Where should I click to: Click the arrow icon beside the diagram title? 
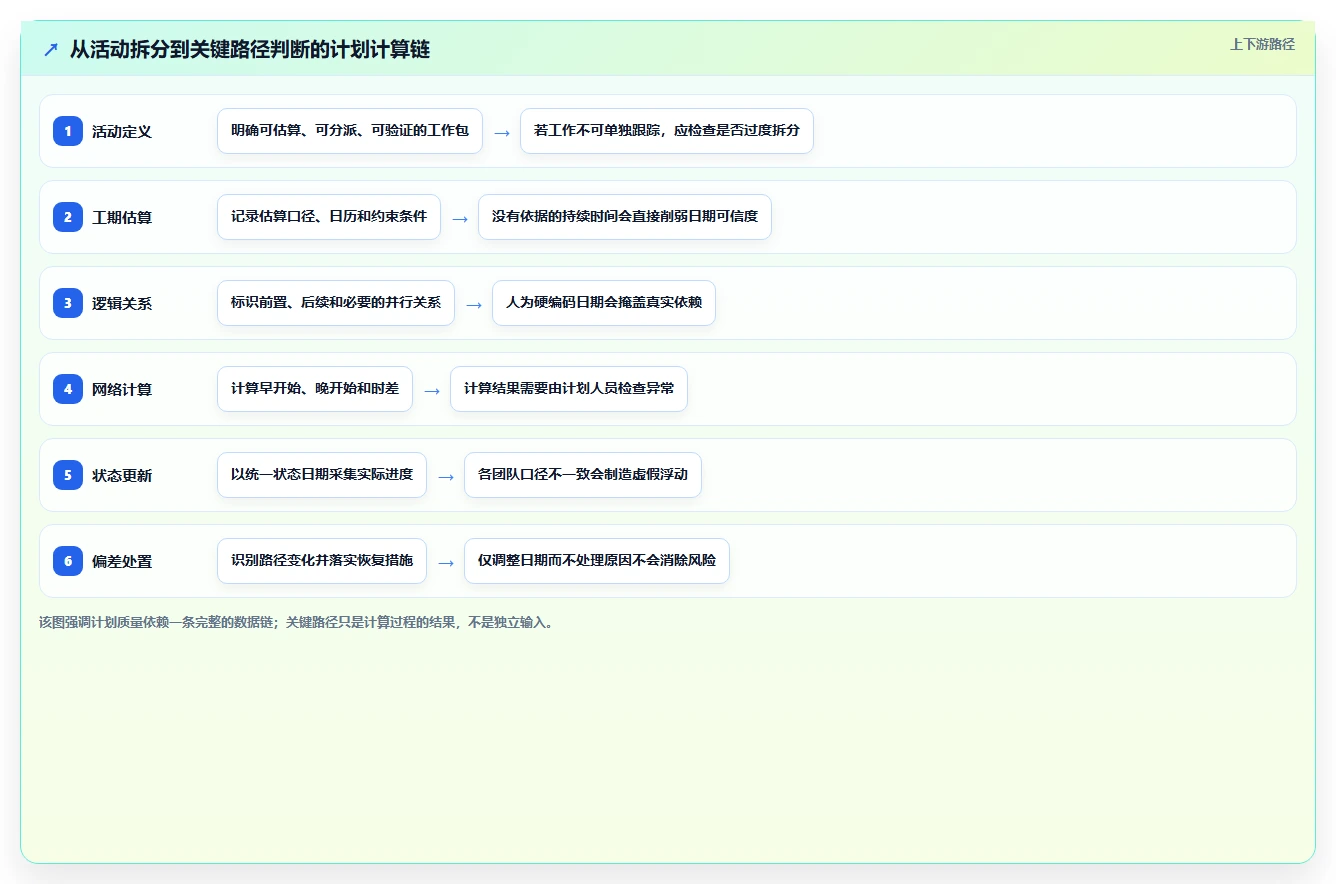click(51, 50)
